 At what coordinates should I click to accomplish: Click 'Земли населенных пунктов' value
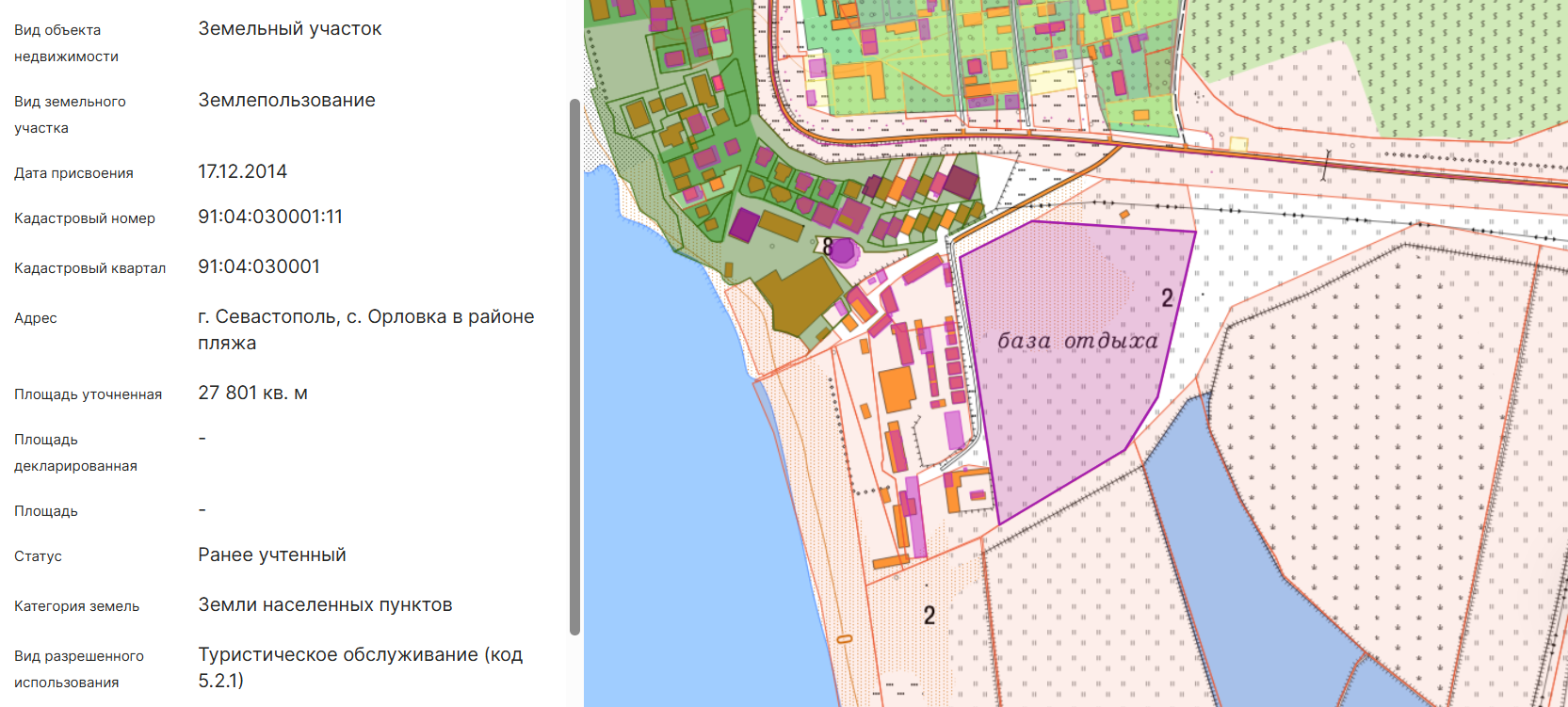(325, 604)
